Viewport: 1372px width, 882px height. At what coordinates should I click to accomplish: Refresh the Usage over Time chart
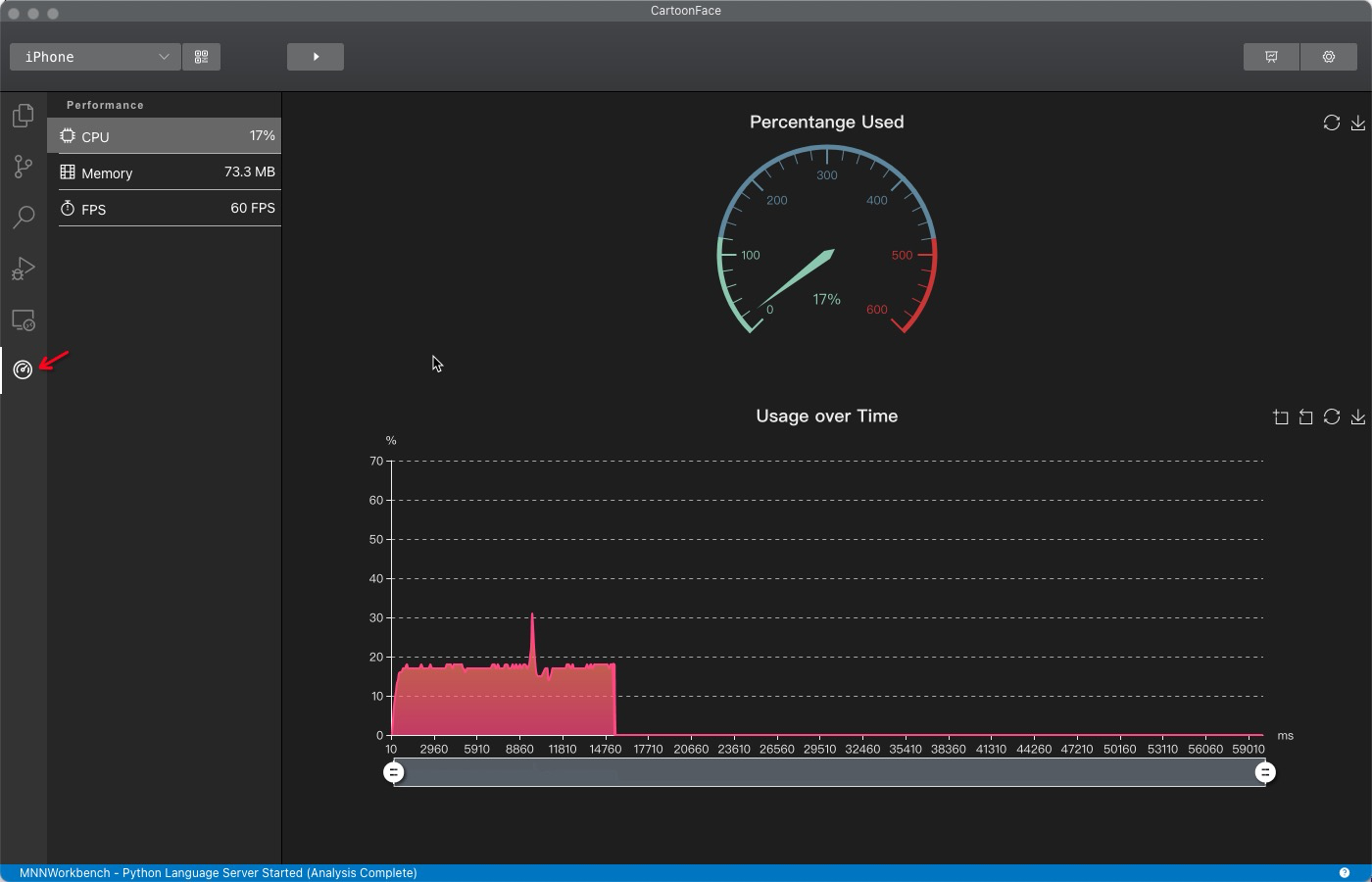coord(1331,416)
